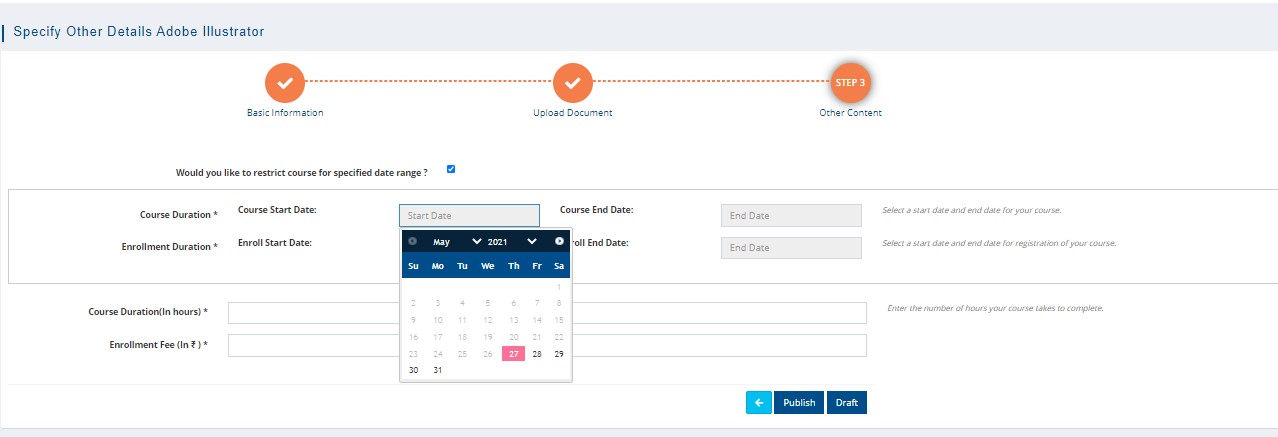This screenshot has width=1278, height=437.
Task: Click the Upload Document step checkmark circle
Action: pos(573,83)
